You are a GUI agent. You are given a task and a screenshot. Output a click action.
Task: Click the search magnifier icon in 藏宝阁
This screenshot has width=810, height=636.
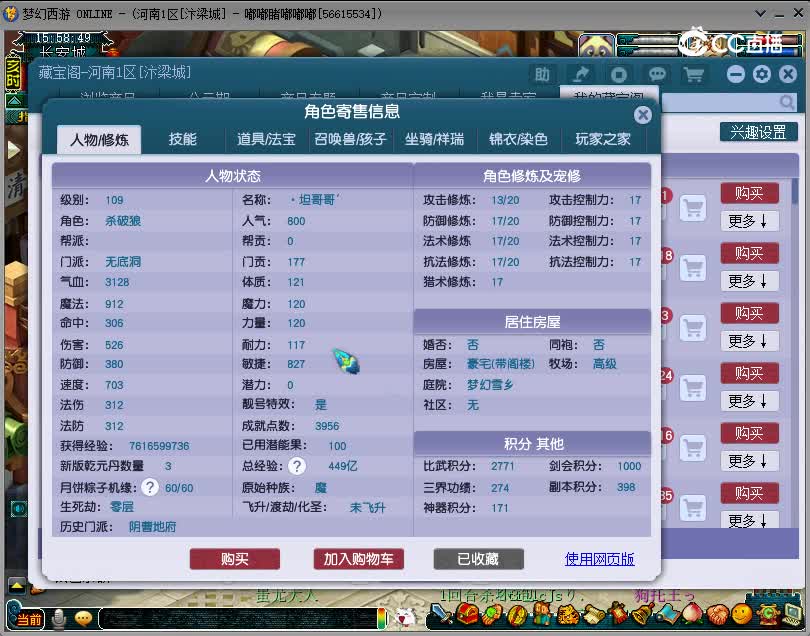coord(787,102)
